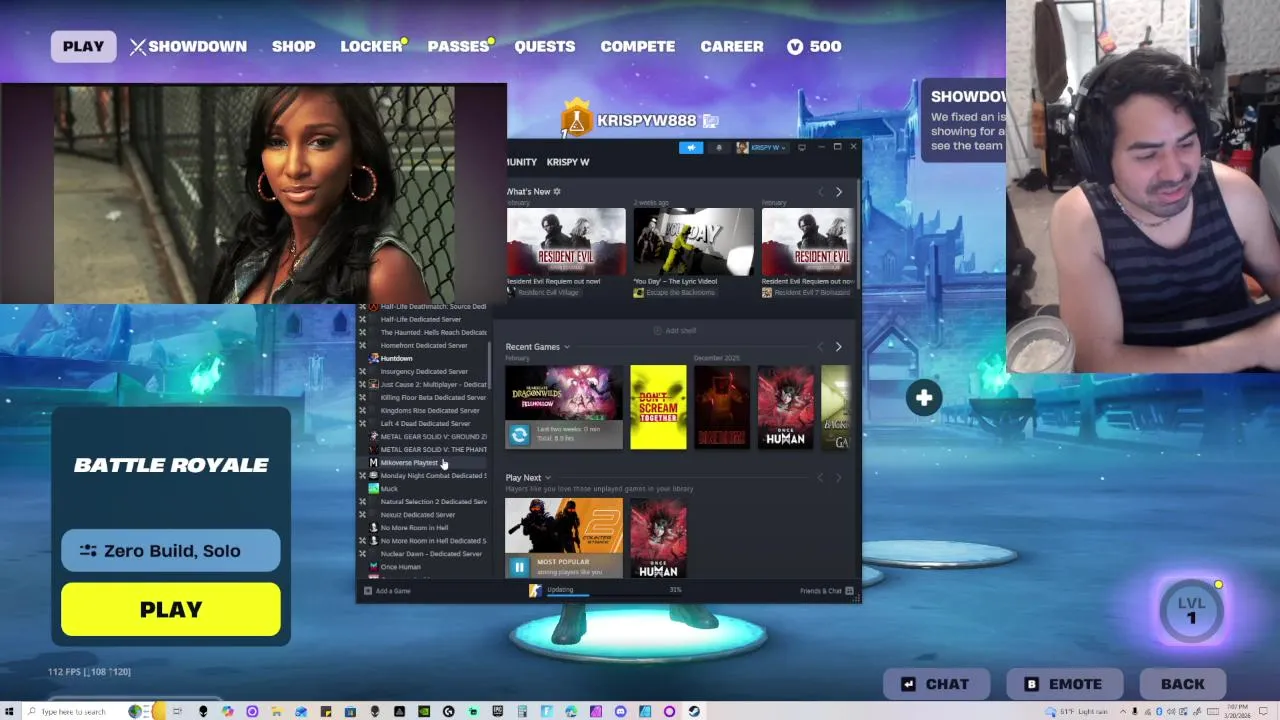Image resolution: width=1280 pixels, height=720 pixels.
Task: Click the Escape the Backrooms news source icon
Action: [638, 293]
